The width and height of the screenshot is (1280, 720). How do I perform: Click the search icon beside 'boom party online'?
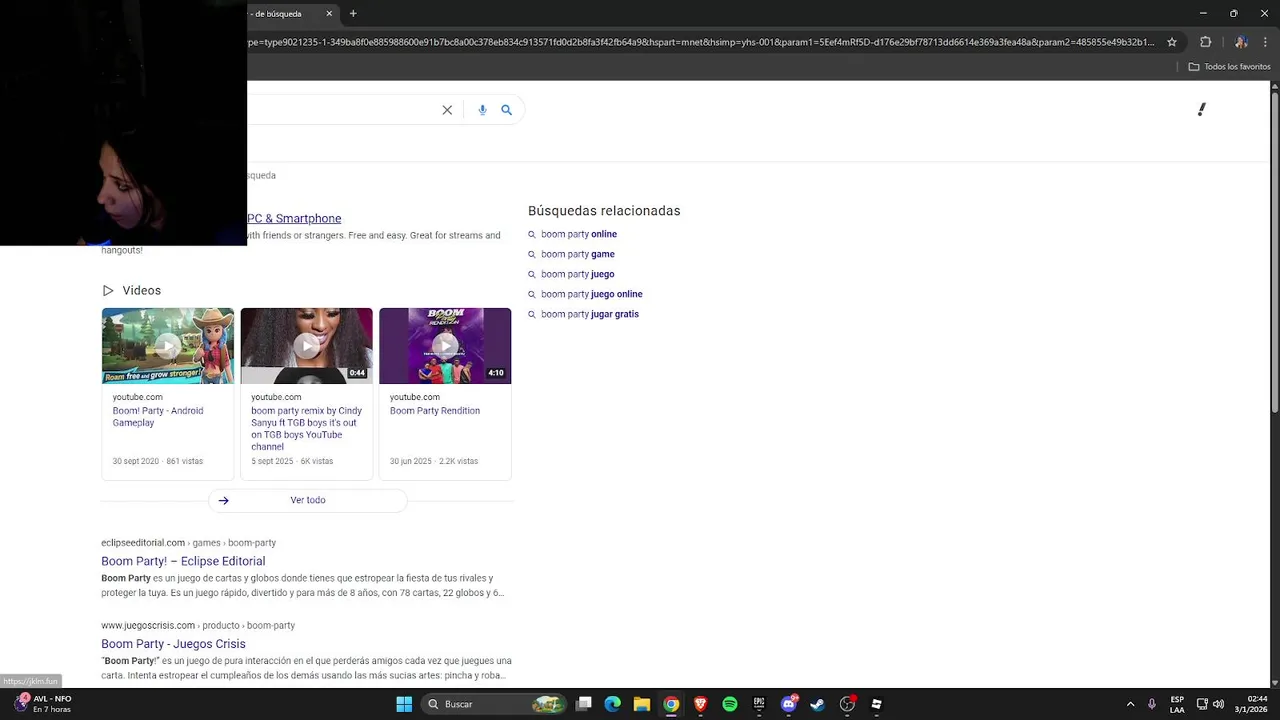pyautogui.click(x=532, y=234)
